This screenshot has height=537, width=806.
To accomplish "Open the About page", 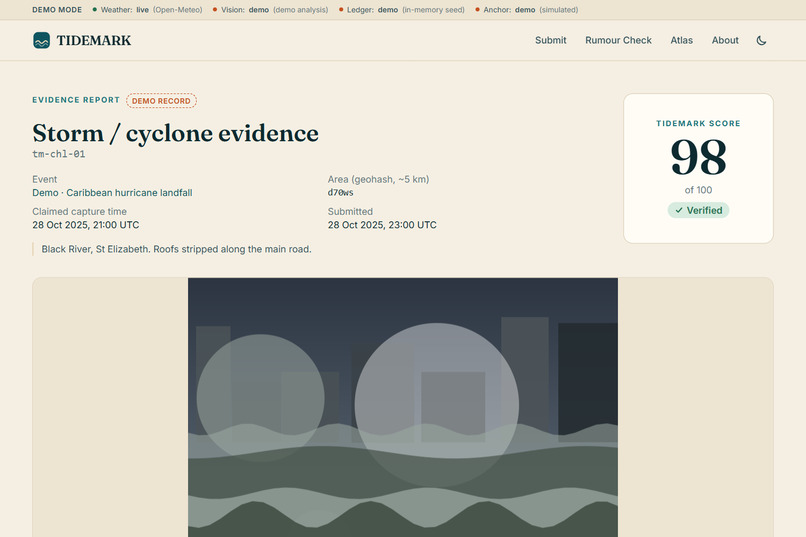I will tap(725, 40).
